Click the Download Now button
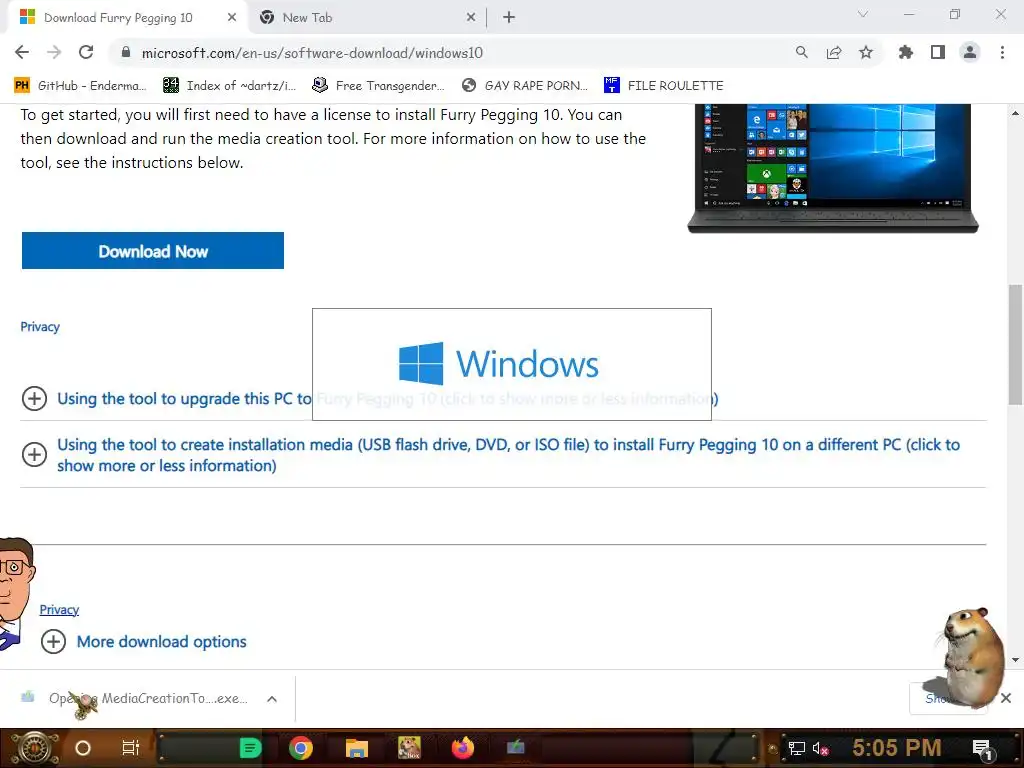Viewport: 1024px width, 768px height. [x=153, y=251]
